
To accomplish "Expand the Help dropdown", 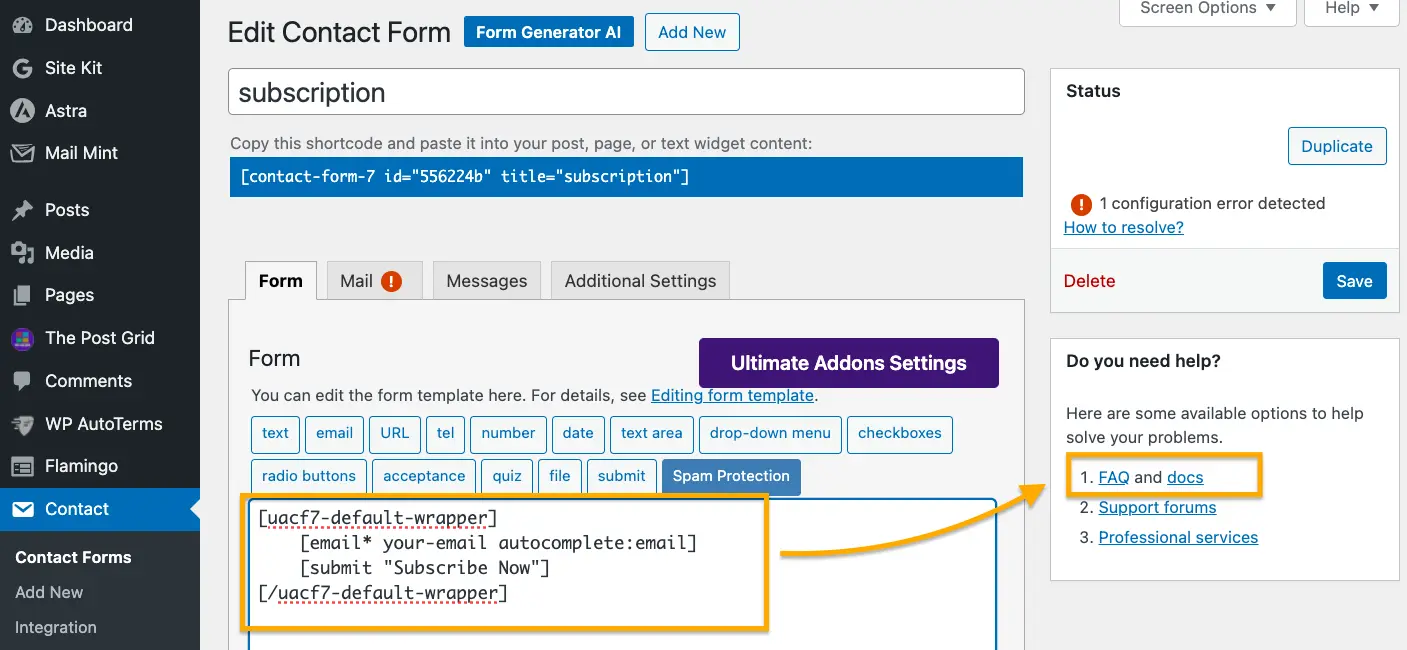I will (x=1351, y=8).
